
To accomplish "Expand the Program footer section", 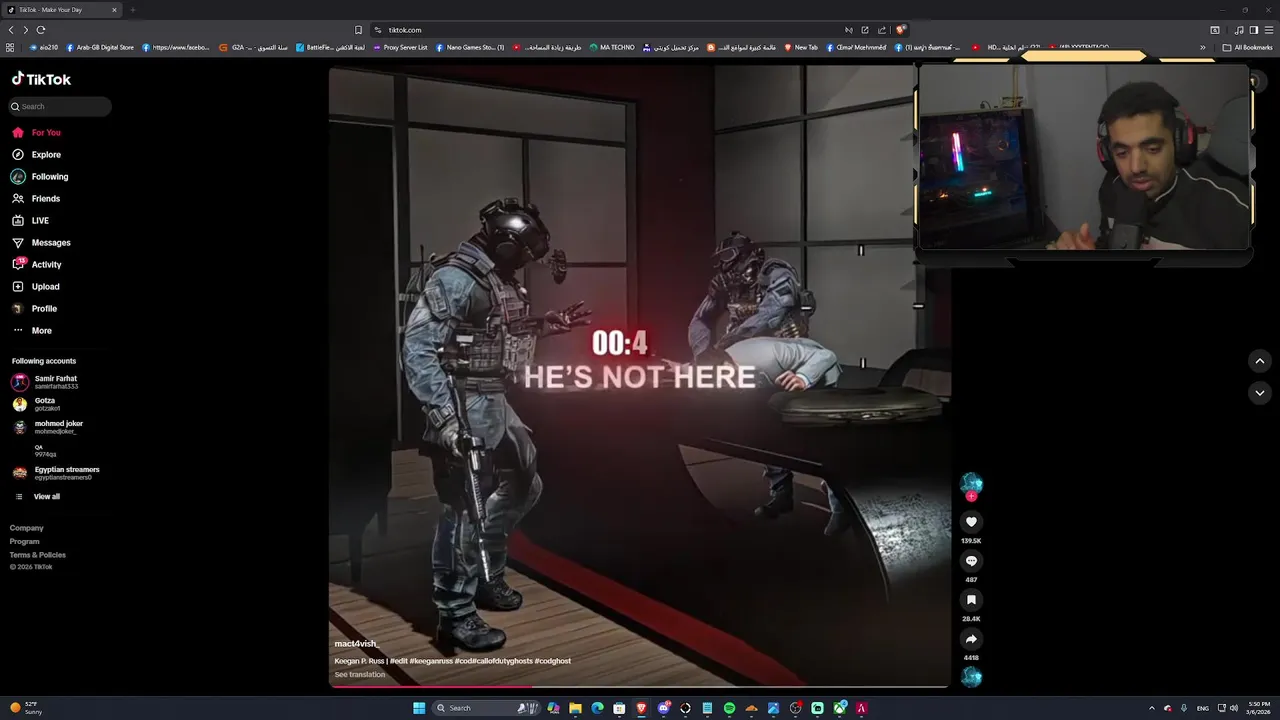I will coord(25,541).
